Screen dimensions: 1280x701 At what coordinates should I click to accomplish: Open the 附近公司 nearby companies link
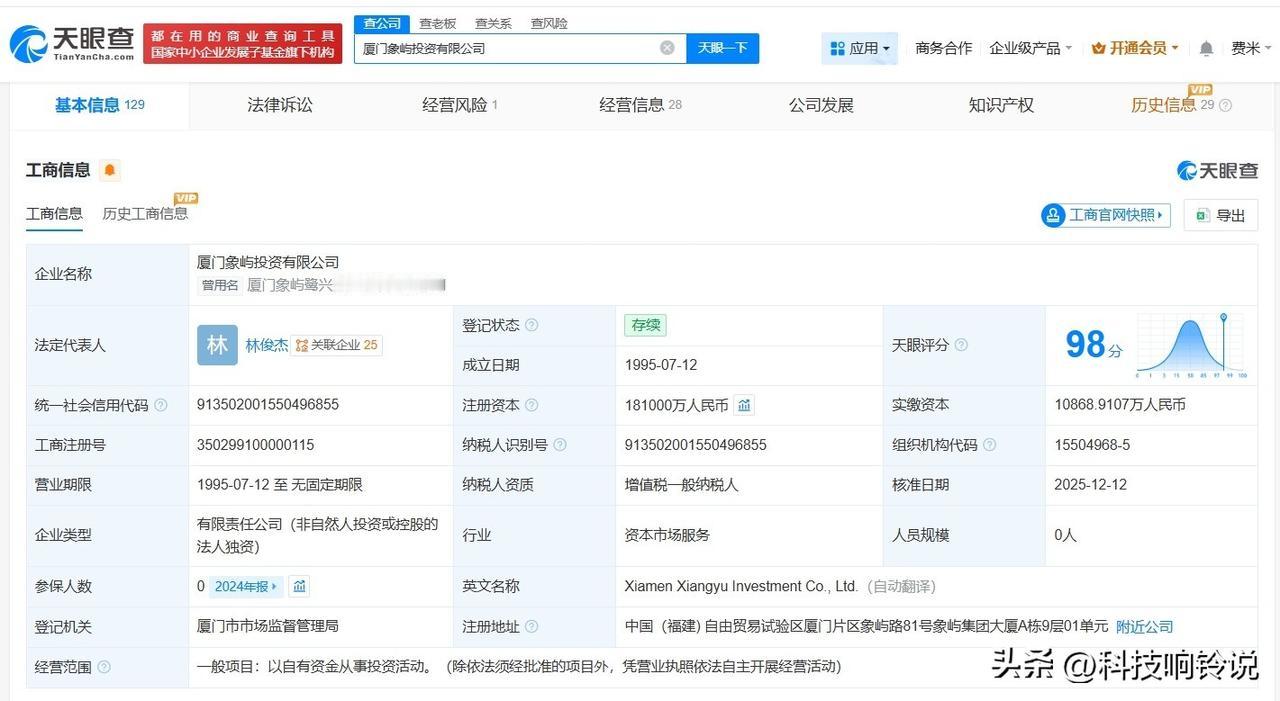[x=1144, y=627]
